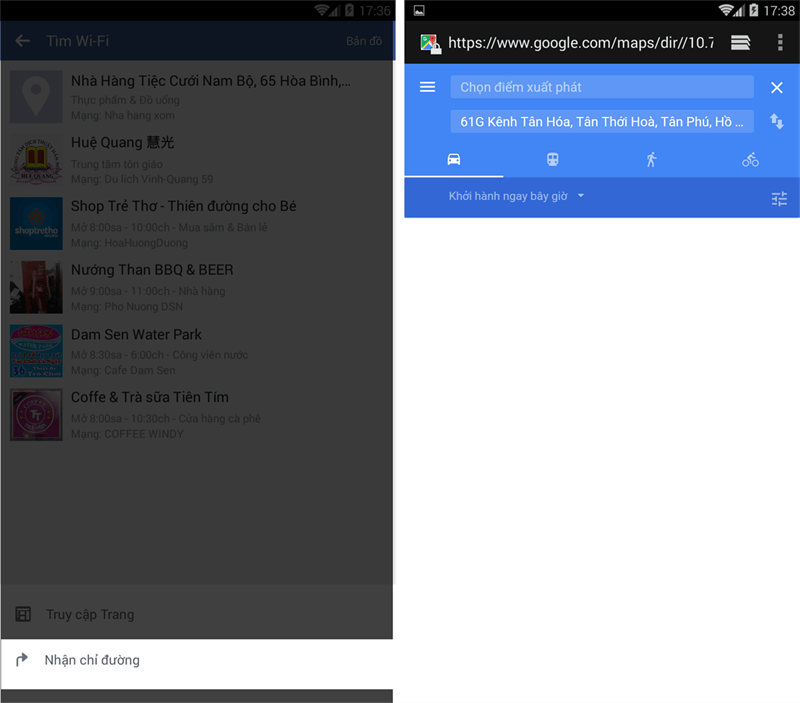
Task: Click Mạng: Nha hang xom network text
Action: click(x=122, y=115)
